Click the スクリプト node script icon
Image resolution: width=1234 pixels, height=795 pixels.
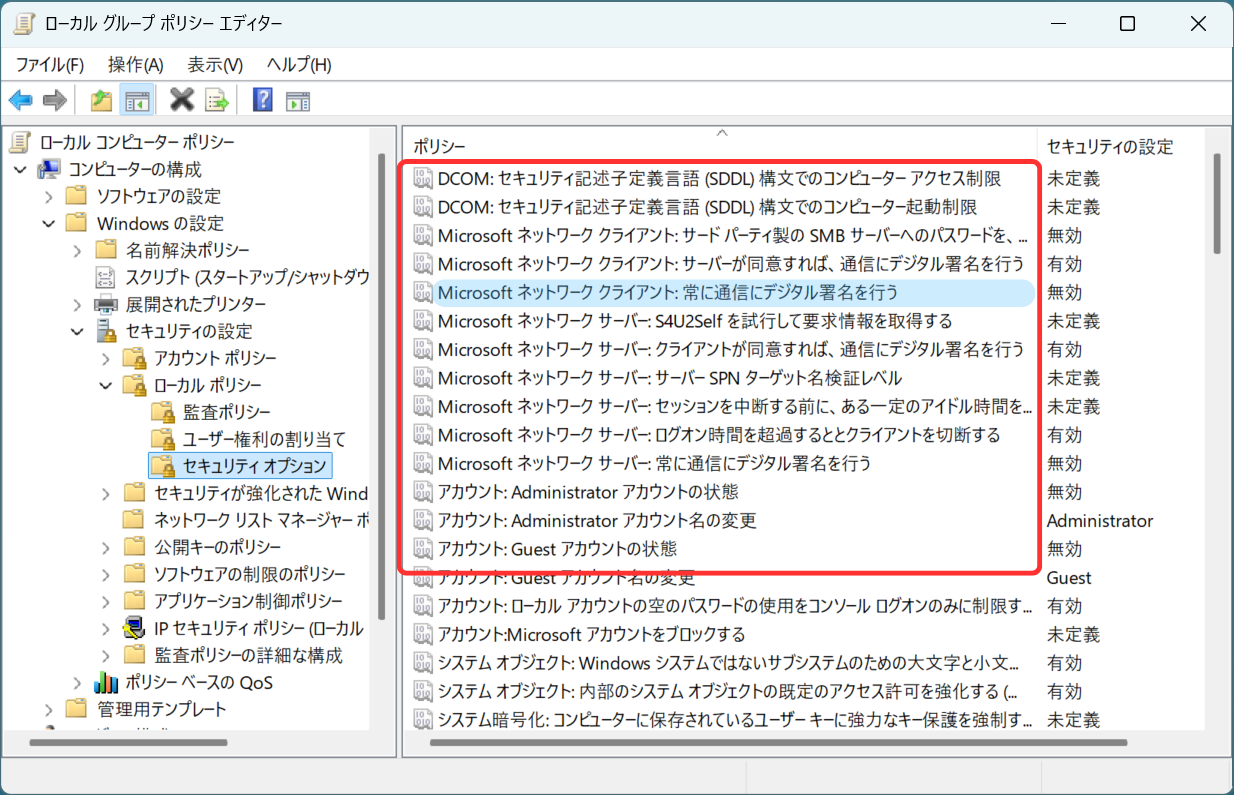(x=106, y=277)
